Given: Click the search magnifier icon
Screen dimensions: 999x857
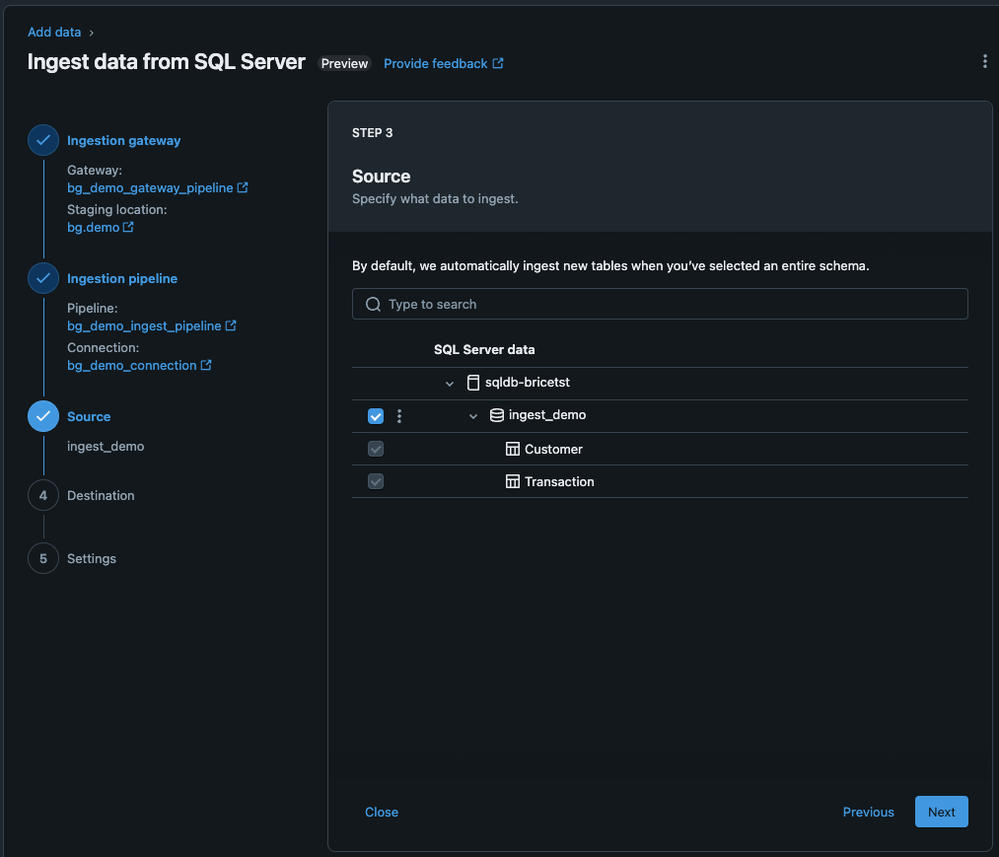Looking at the screenshot, I should pyautogui.click(x=373, y=304).
